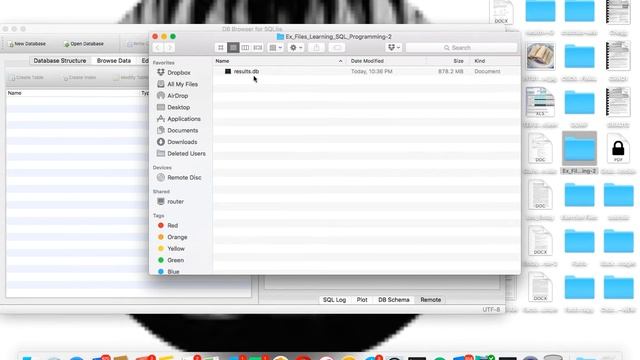Switch Finder to cover flow view
640x360 pixels.
(258, 48)
